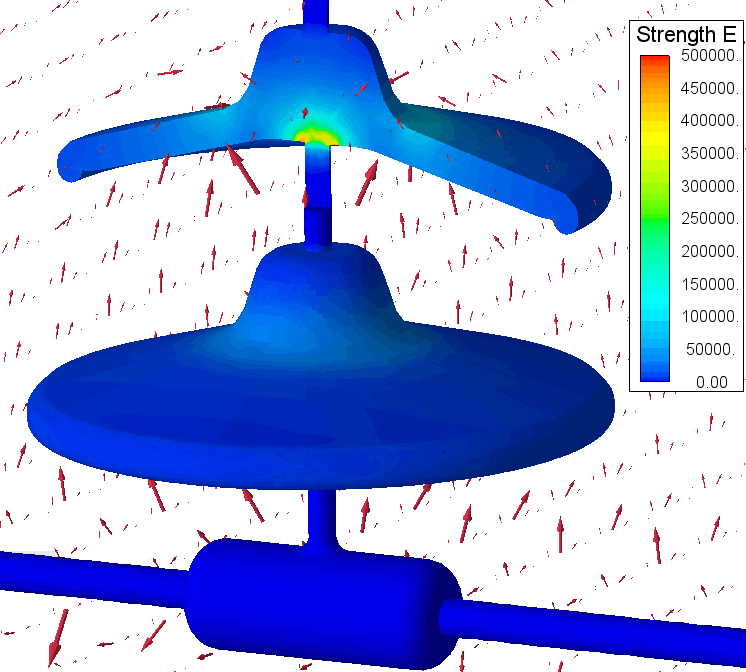Click the "Strength E" legend title
This screenshot has height=672, width=746.
coord(686,35)
